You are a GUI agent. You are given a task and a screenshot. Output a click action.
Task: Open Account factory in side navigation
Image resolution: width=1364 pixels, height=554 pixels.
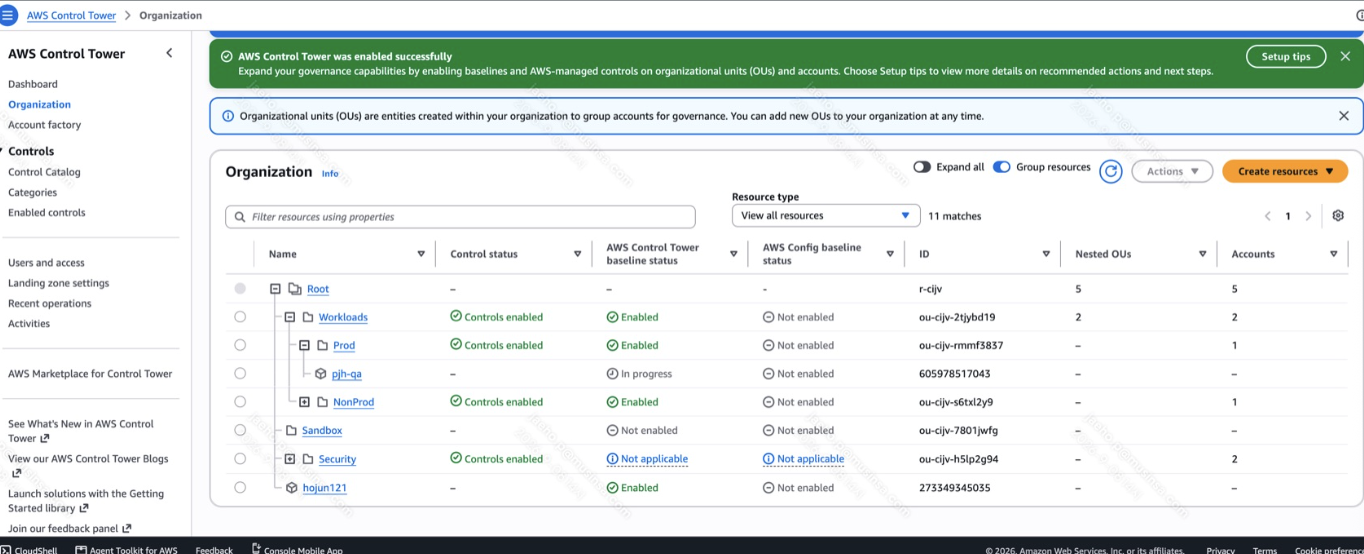44,125
